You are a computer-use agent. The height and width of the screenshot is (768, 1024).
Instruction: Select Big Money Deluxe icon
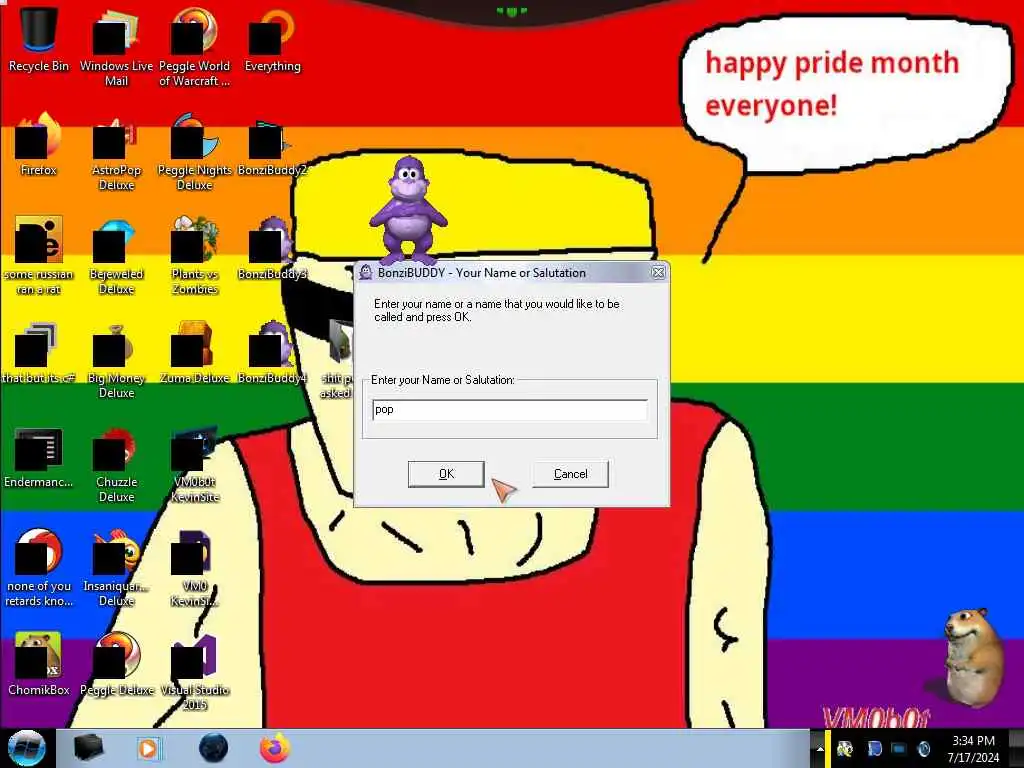(x=116, y=359)
